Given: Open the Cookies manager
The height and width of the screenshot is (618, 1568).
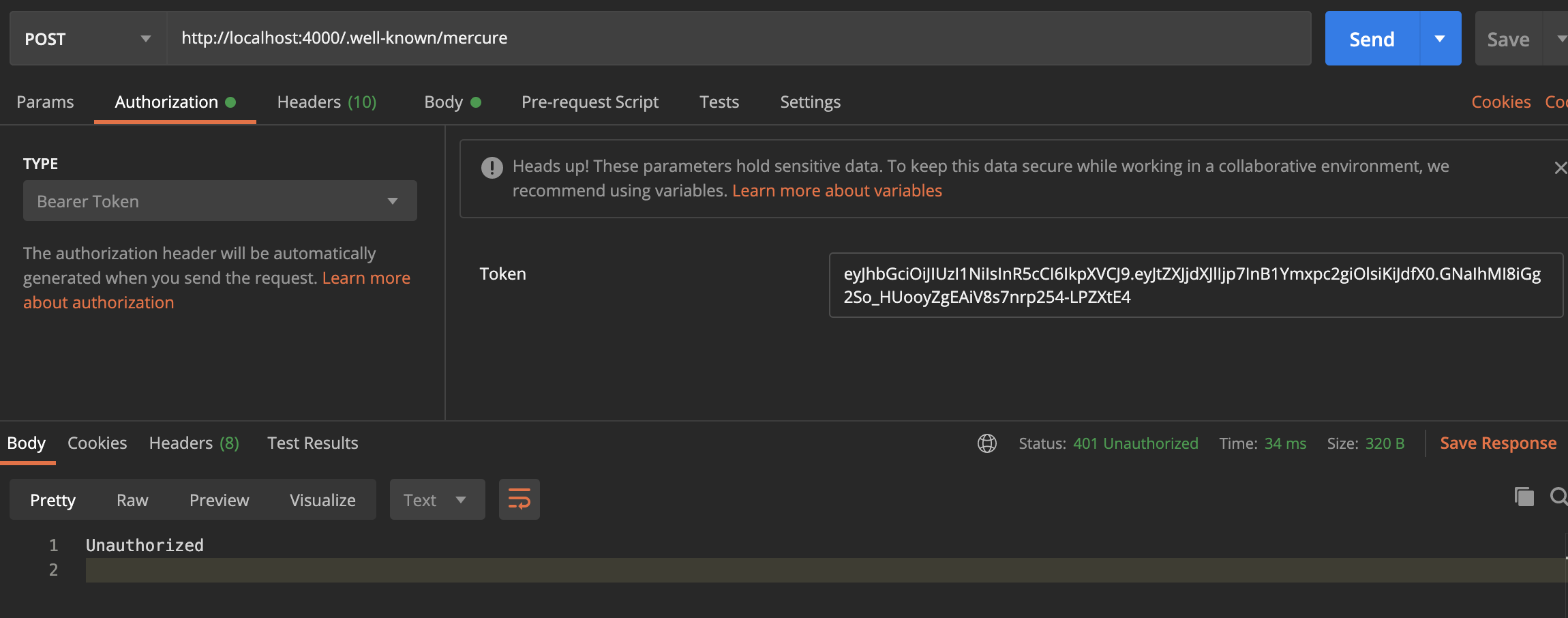Looking at the screenshot, I should point(1501,101).
